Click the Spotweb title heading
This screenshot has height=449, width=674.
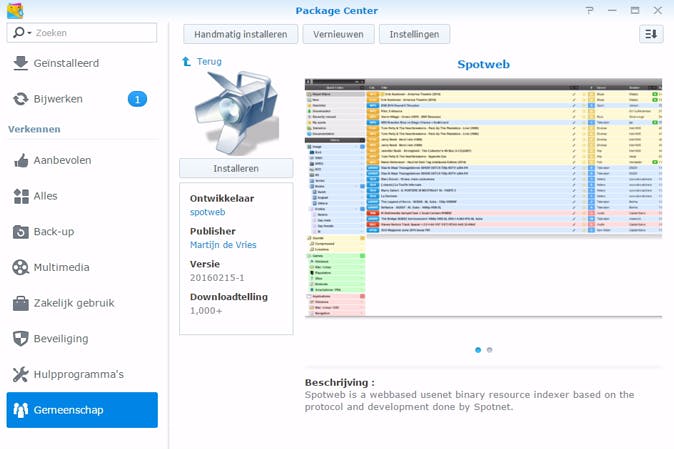[483, 64]
